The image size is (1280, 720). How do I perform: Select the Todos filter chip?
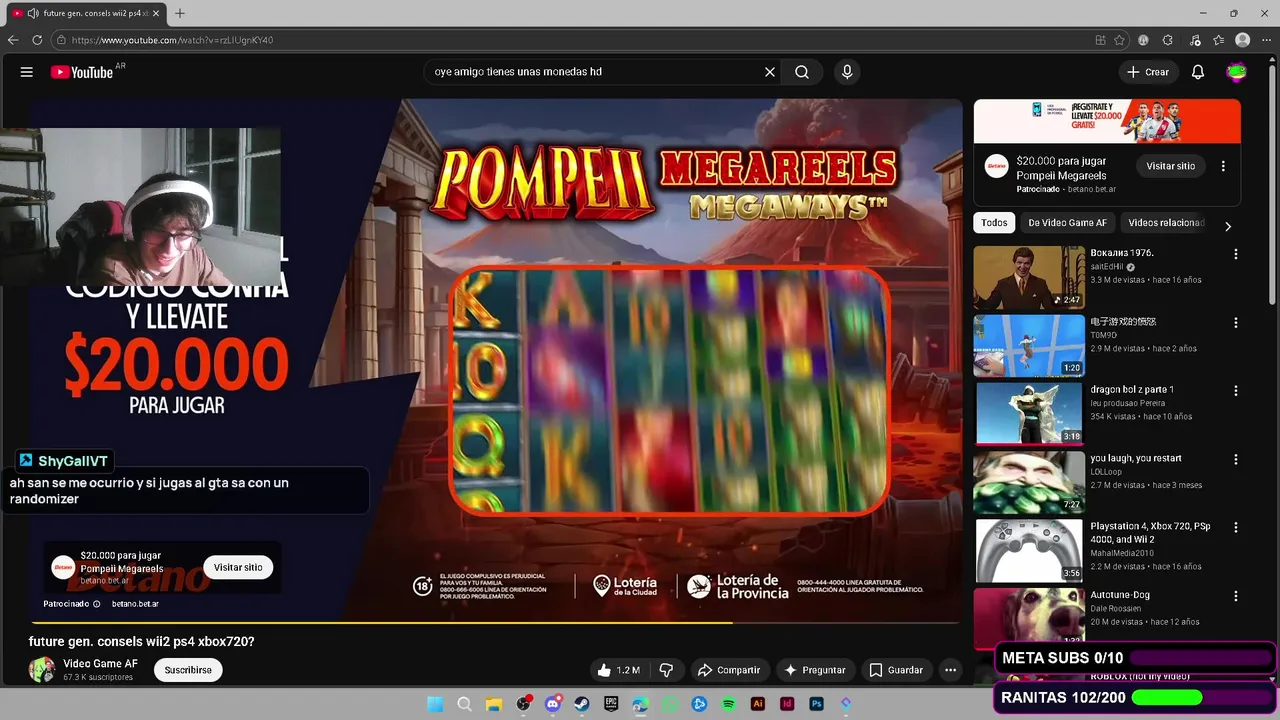[994, 223]
